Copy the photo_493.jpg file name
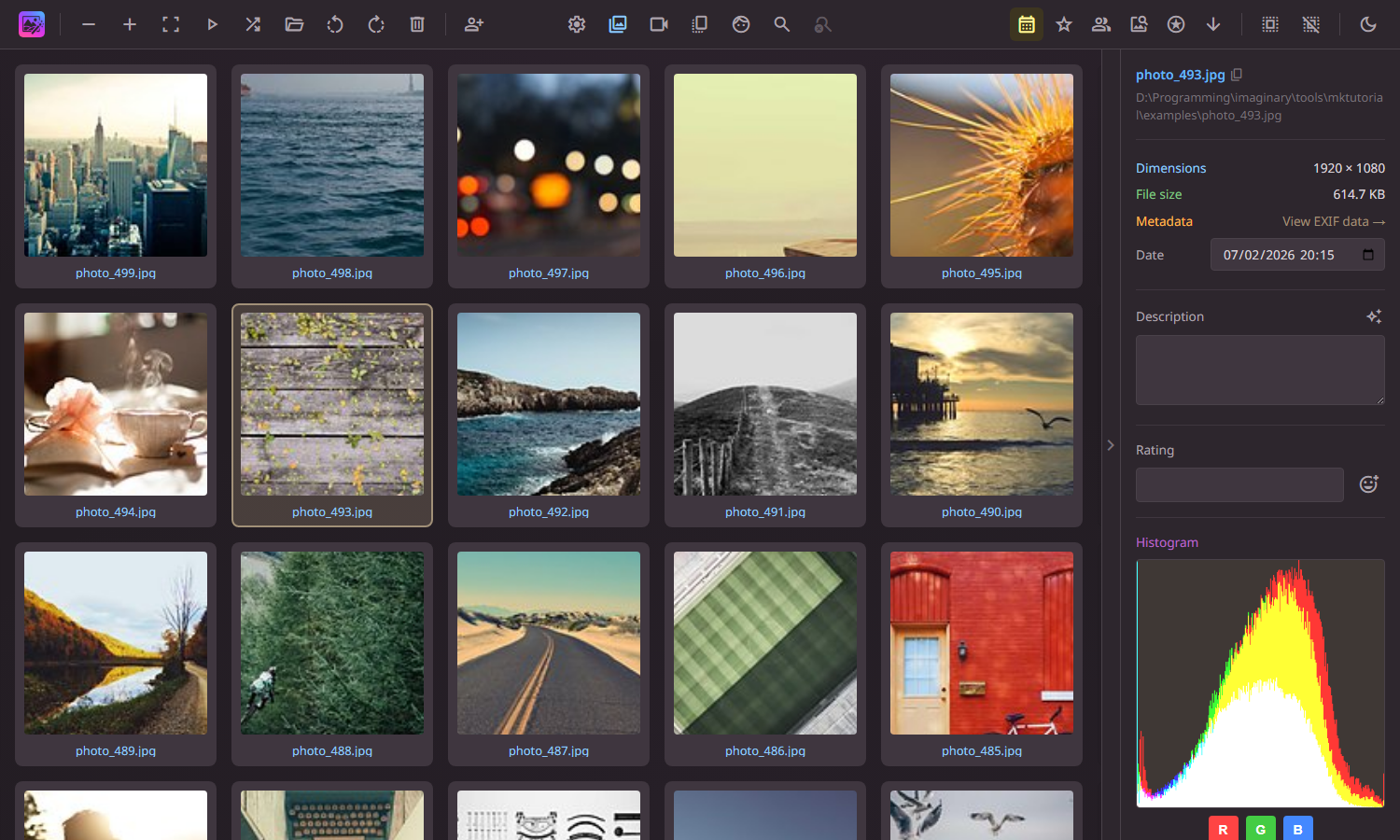 click(1237, 74)
